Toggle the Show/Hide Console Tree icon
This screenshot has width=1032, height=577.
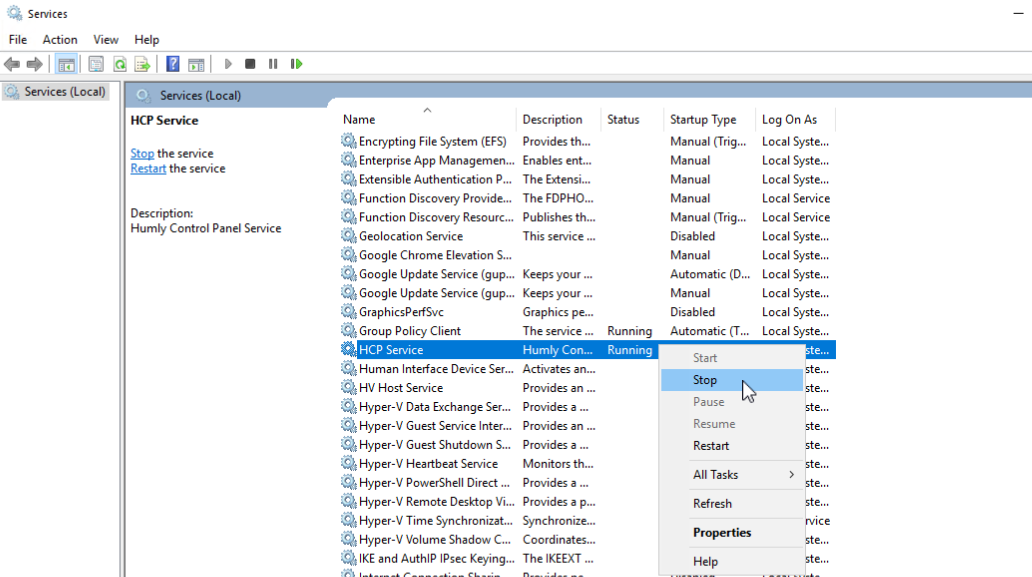pos(66,63)
